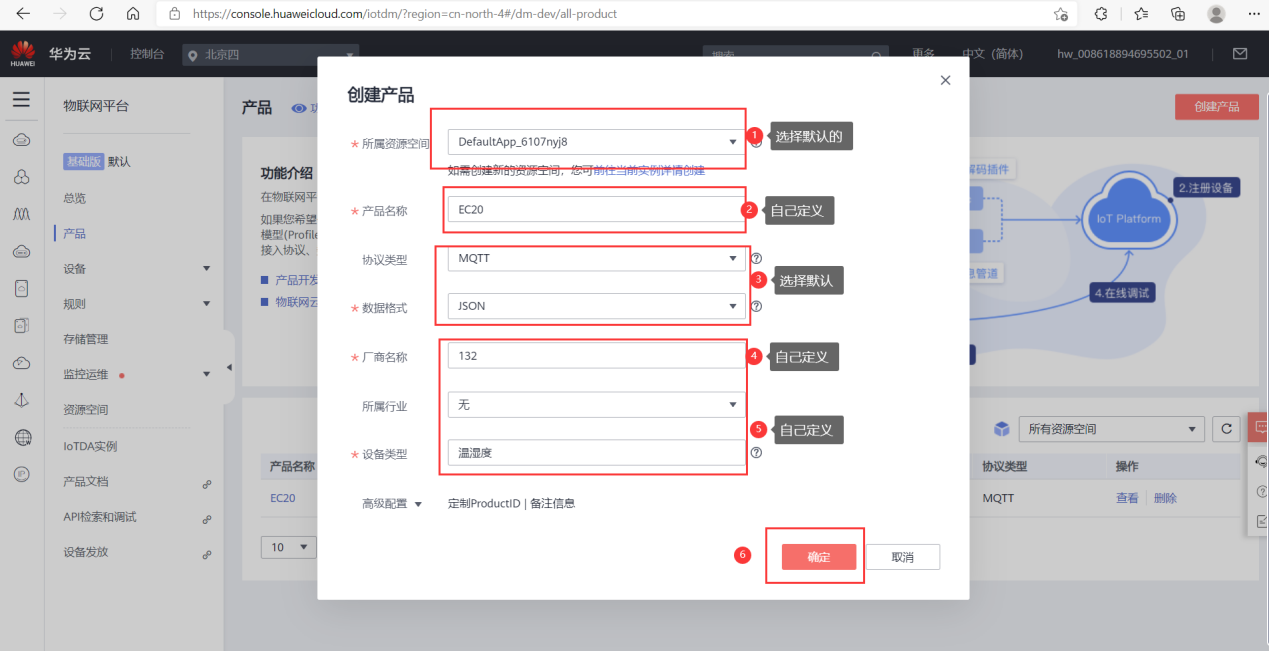The height and width of the screenshot is (651, 1269).
Task: Open 存储管理 in the sidebar
Action: 86,339
